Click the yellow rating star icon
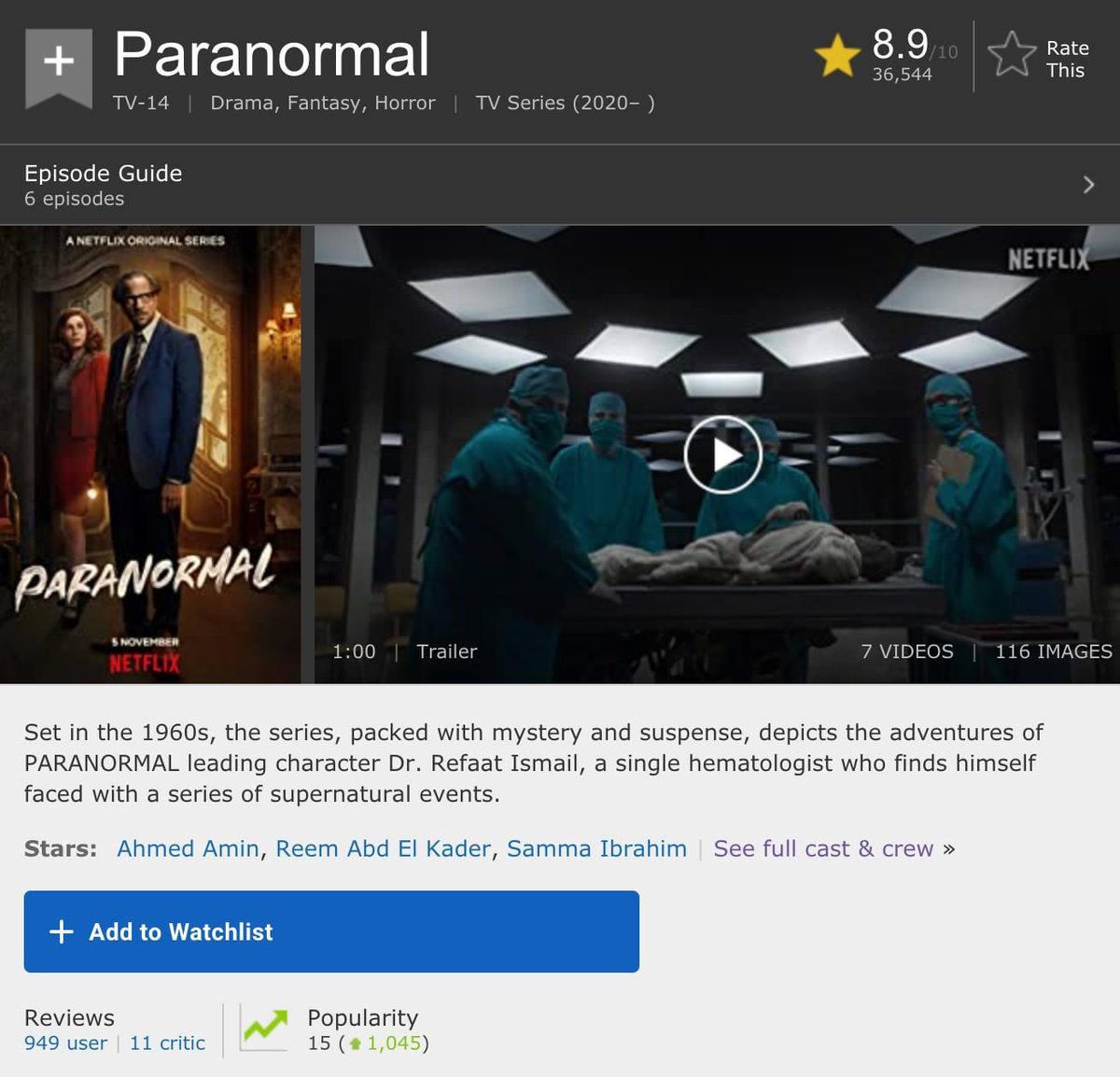This screenshot has width=1120, height=1077. pyautogui.click(x=837, y=55)
